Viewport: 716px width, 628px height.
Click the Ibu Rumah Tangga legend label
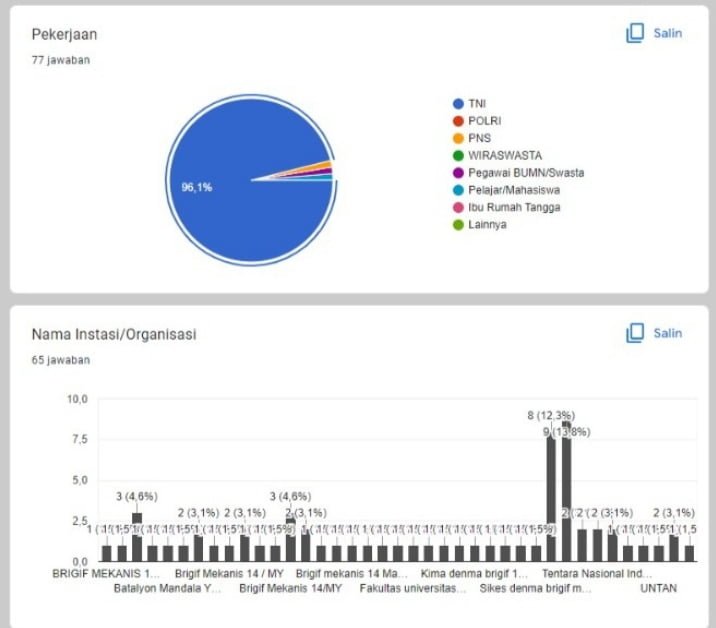coord(514,207)
